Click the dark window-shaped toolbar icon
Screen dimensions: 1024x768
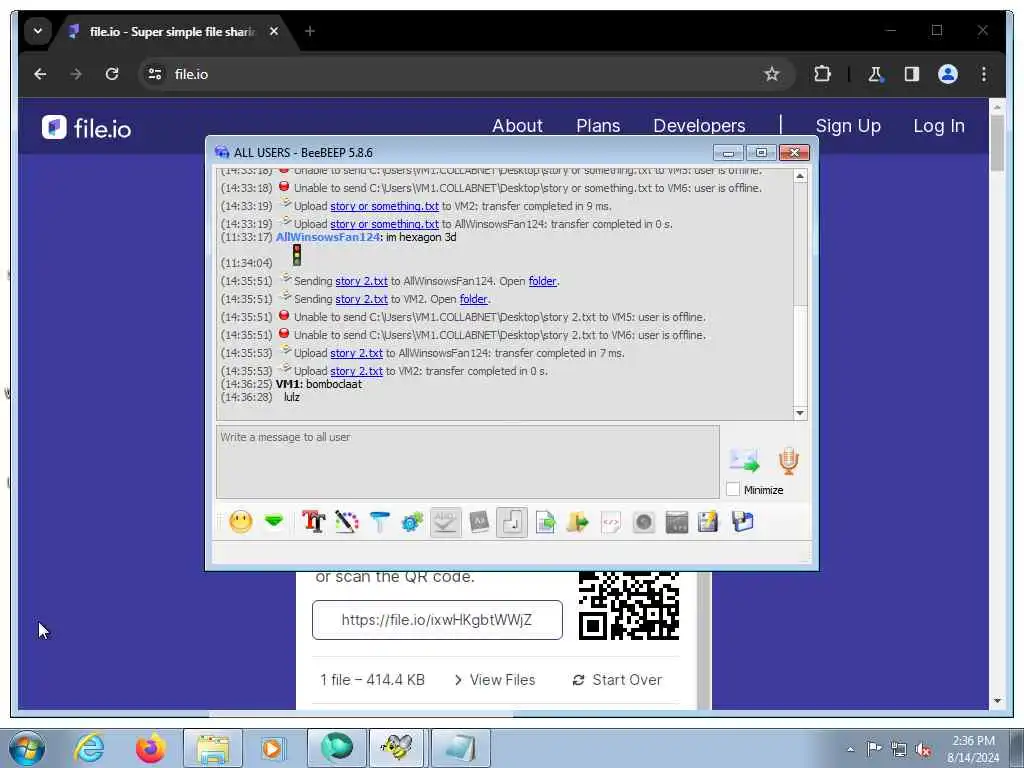(x=677, y=522)
